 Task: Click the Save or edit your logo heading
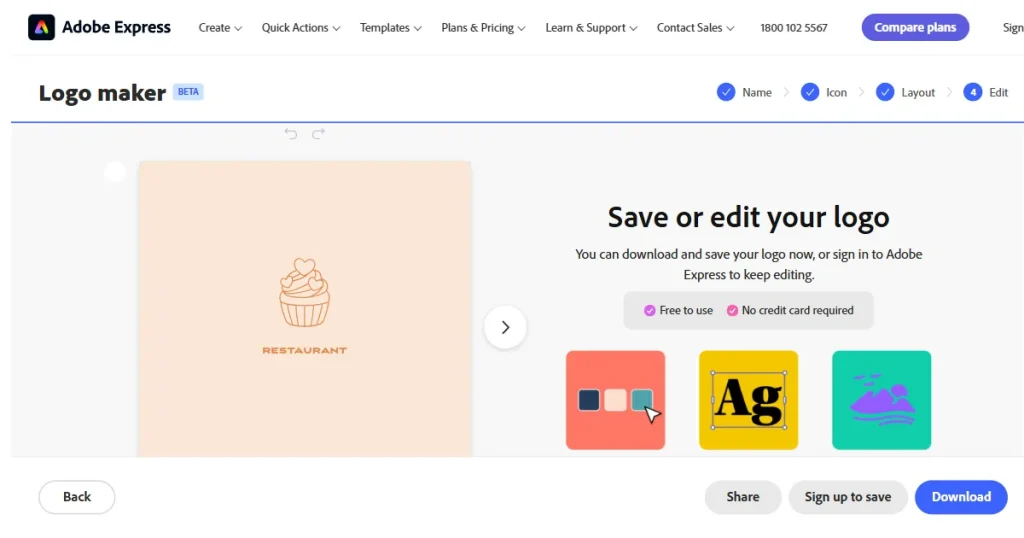[x=748, y=217]
